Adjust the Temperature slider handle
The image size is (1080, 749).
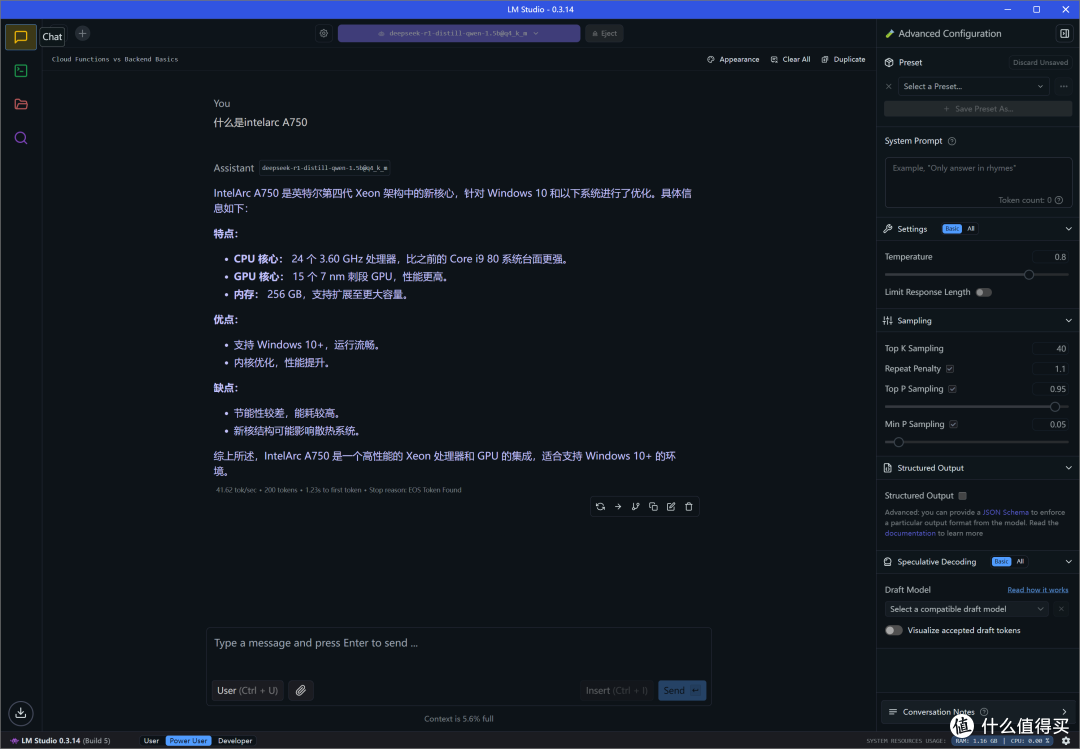click(x=1028, y=274)
